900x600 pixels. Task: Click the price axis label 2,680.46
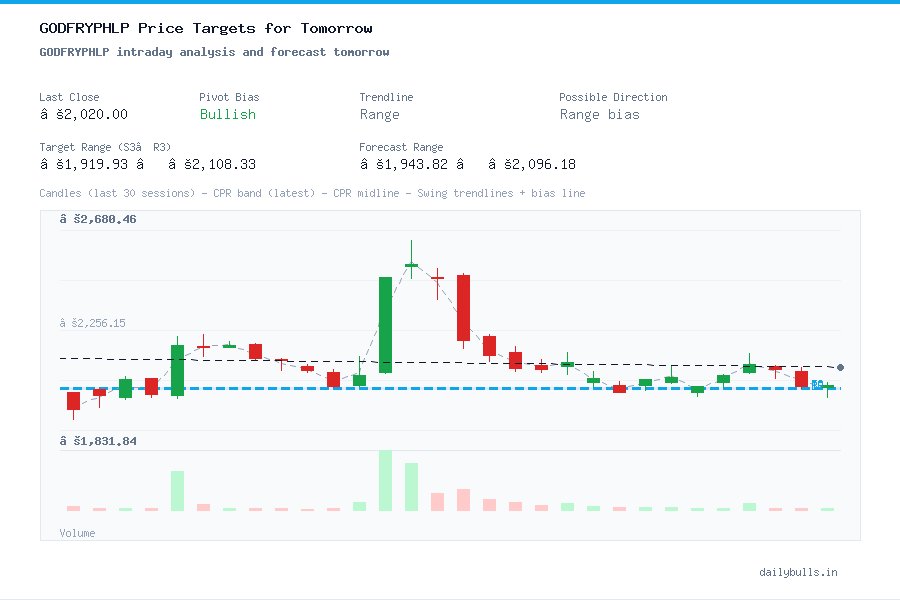(x=100, y=218)
